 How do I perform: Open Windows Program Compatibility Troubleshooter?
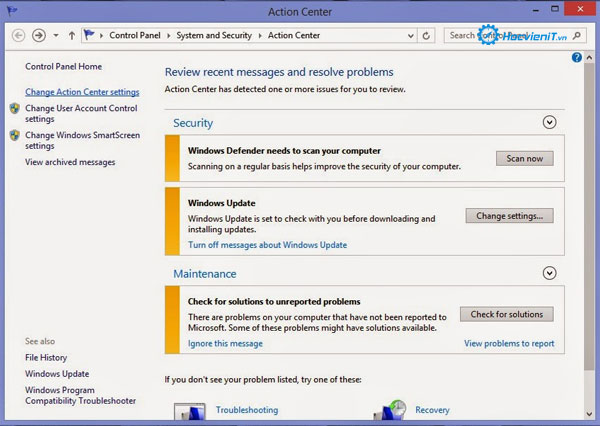[80, 395]
